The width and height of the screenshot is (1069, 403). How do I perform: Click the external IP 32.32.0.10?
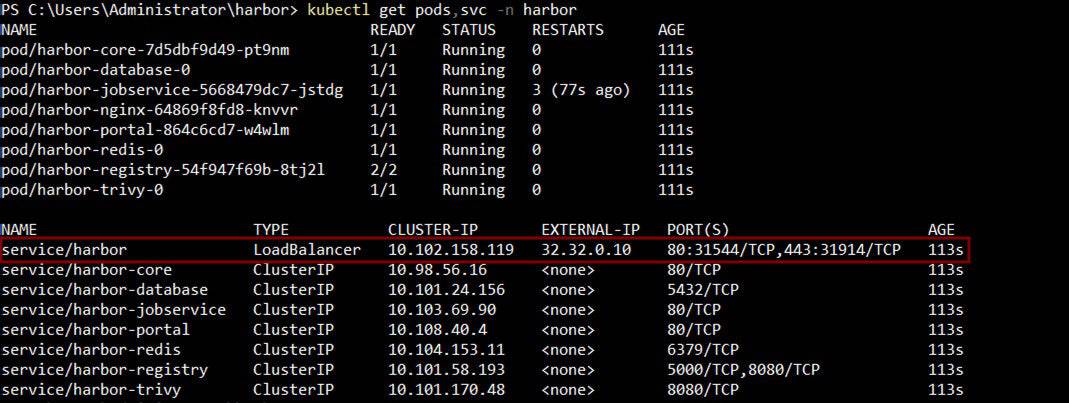[x=586, y=249]
